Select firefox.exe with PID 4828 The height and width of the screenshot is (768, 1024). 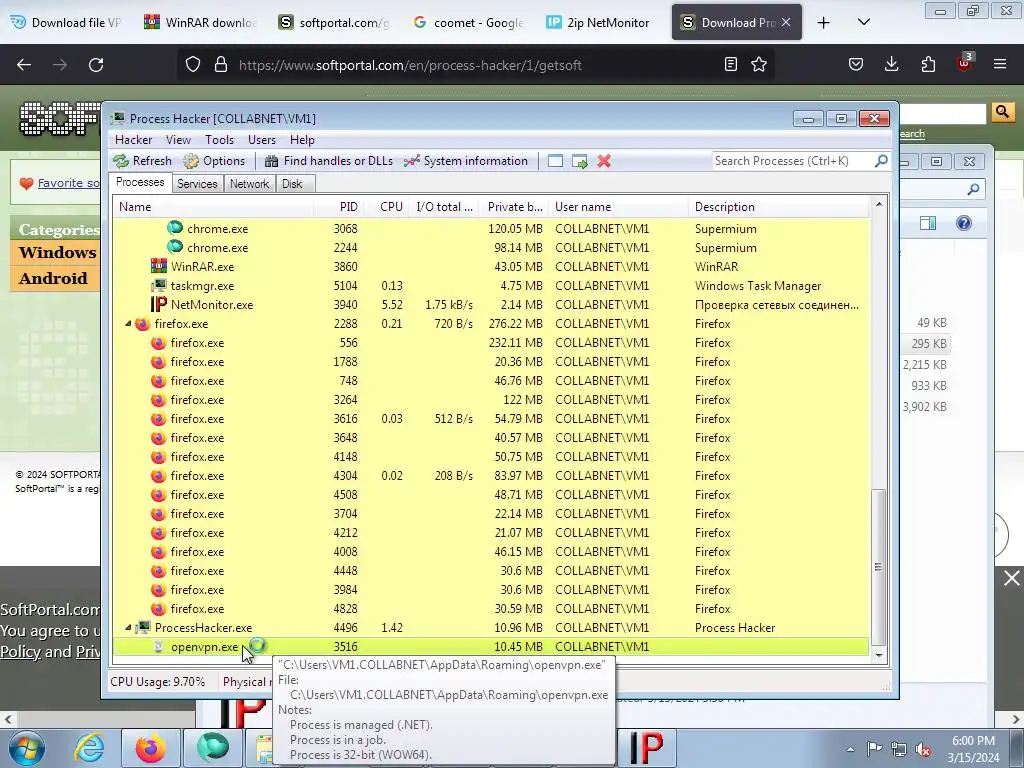(x=491, y=609)
